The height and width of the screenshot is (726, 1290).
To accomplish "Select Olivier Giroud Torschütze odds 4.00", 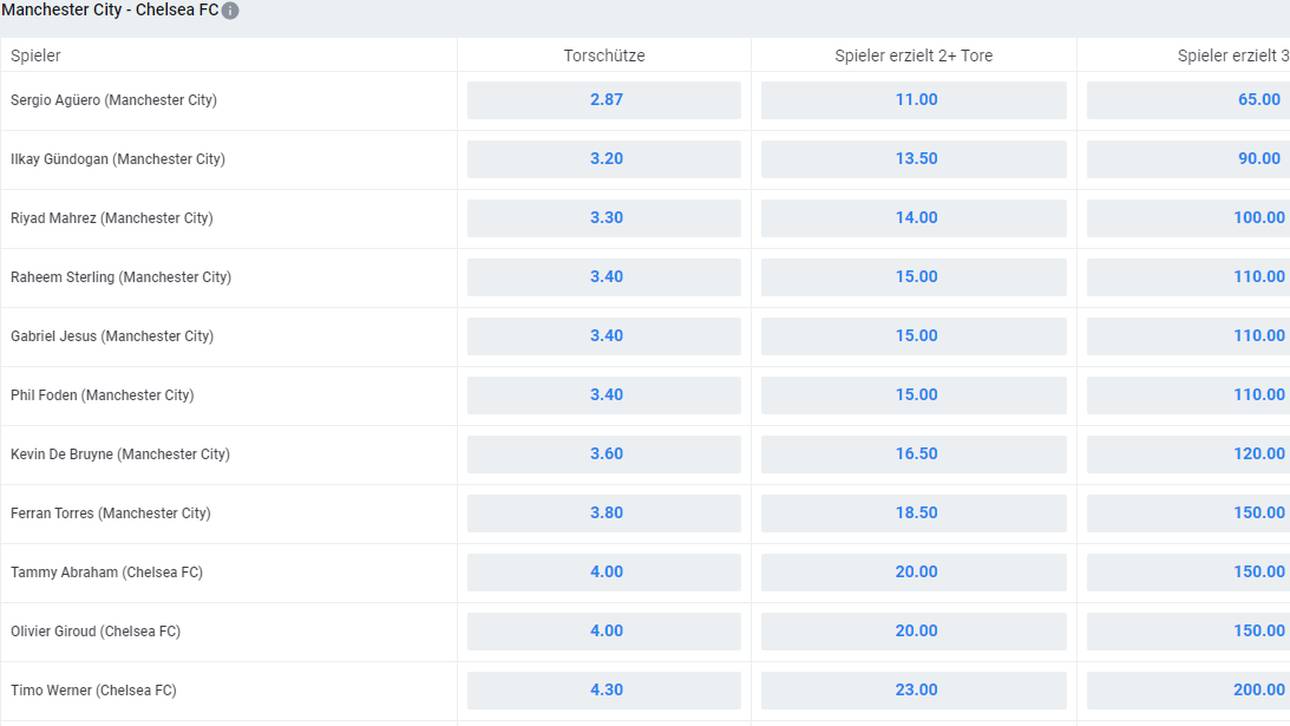I will (x=604, y=631).
